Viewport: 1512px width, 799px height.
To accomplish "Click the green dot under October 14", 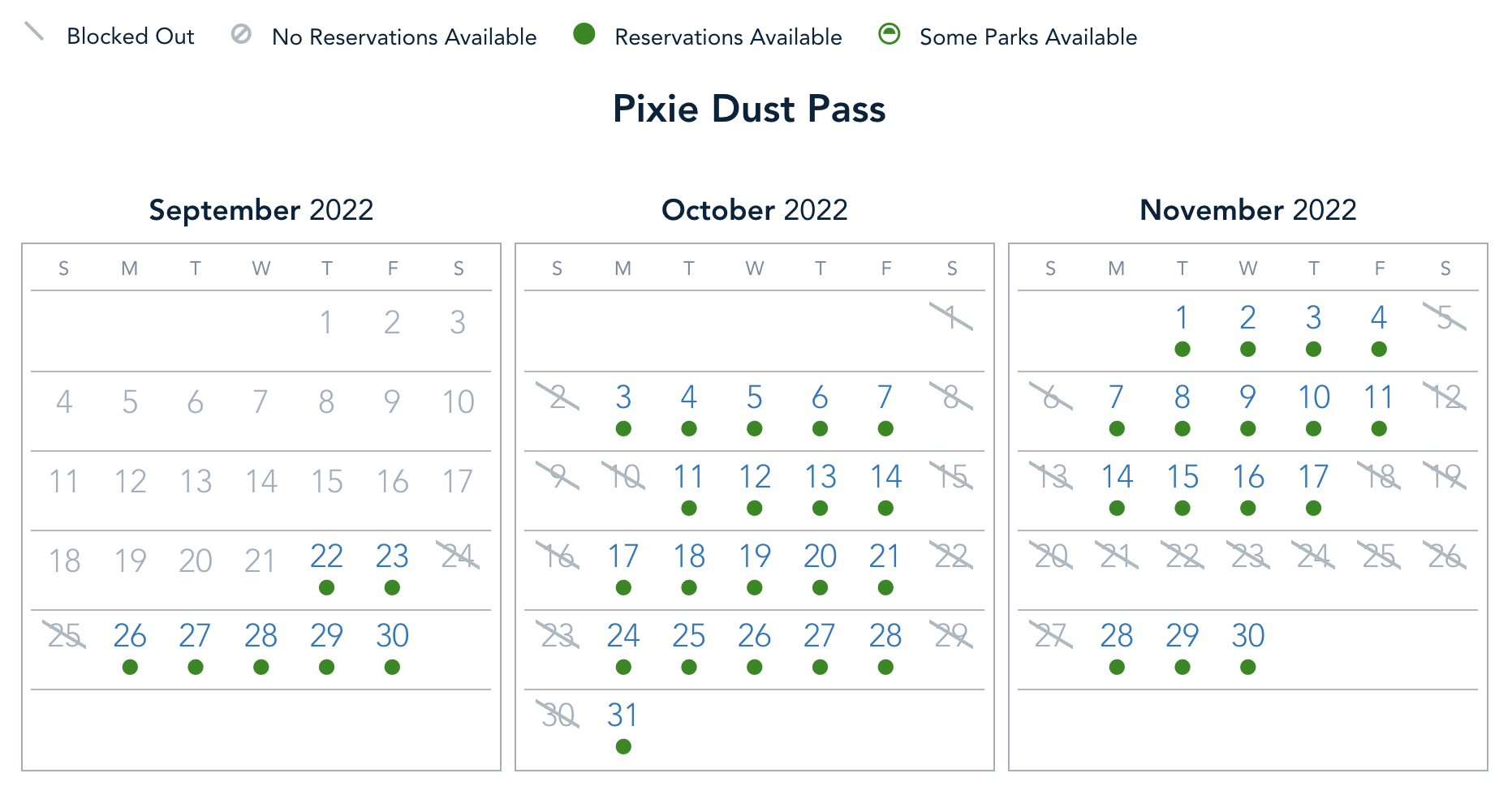I will 885,508.
